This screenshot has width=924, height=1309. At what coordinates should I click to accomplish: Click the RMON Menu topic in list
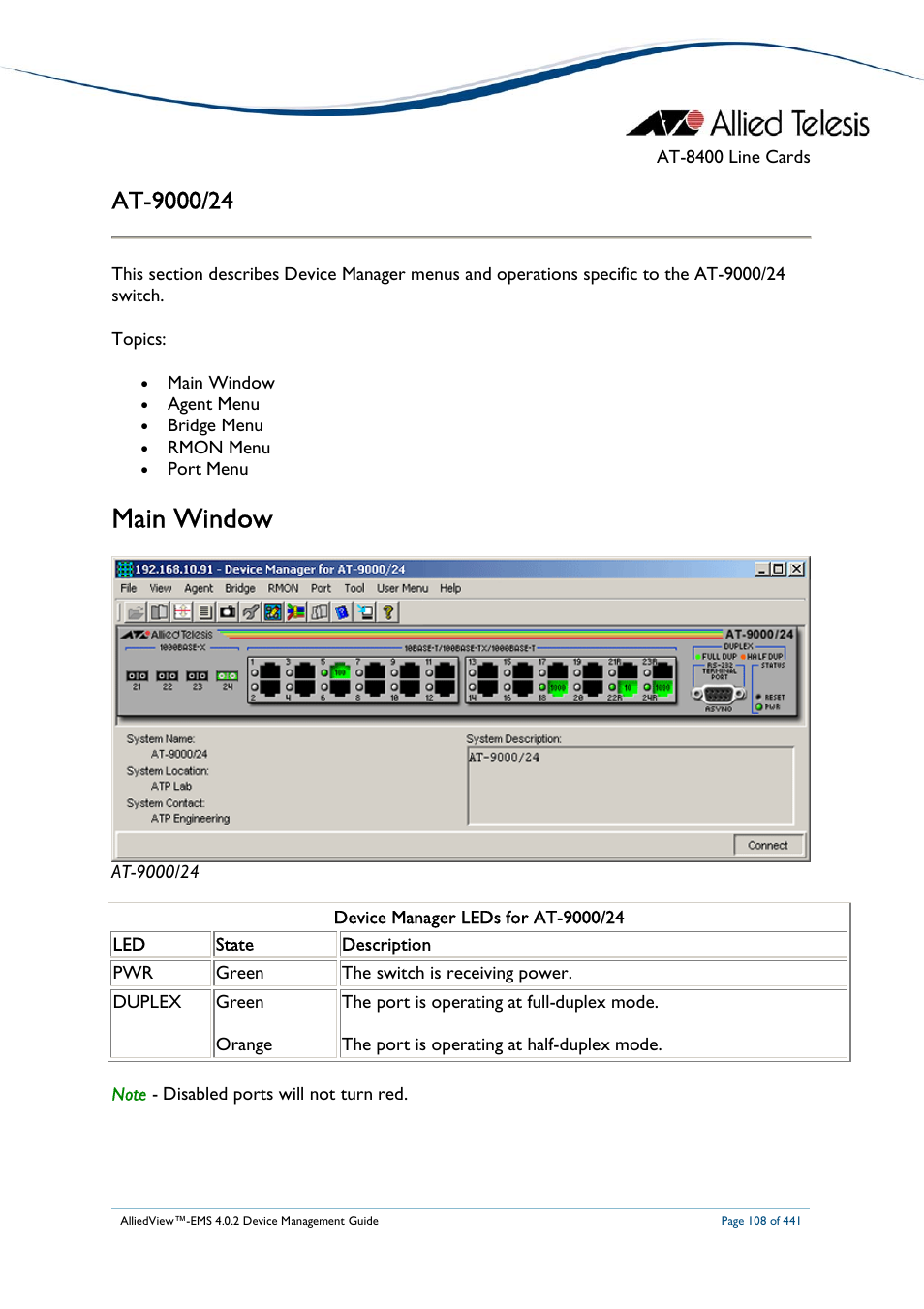pyautogui.click(x=219, y=448)
